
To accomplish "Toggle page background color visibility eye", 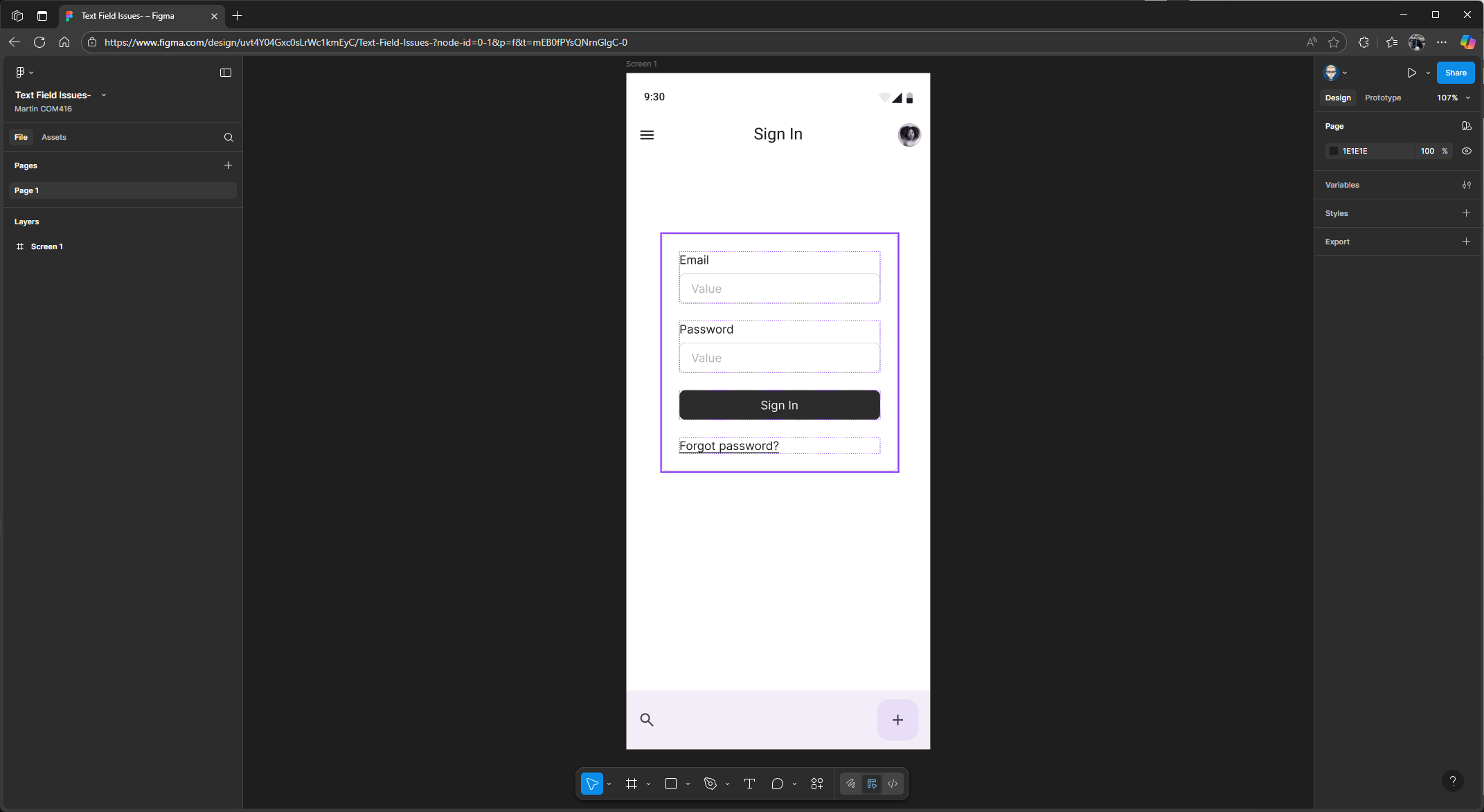I will (1467, 151).
